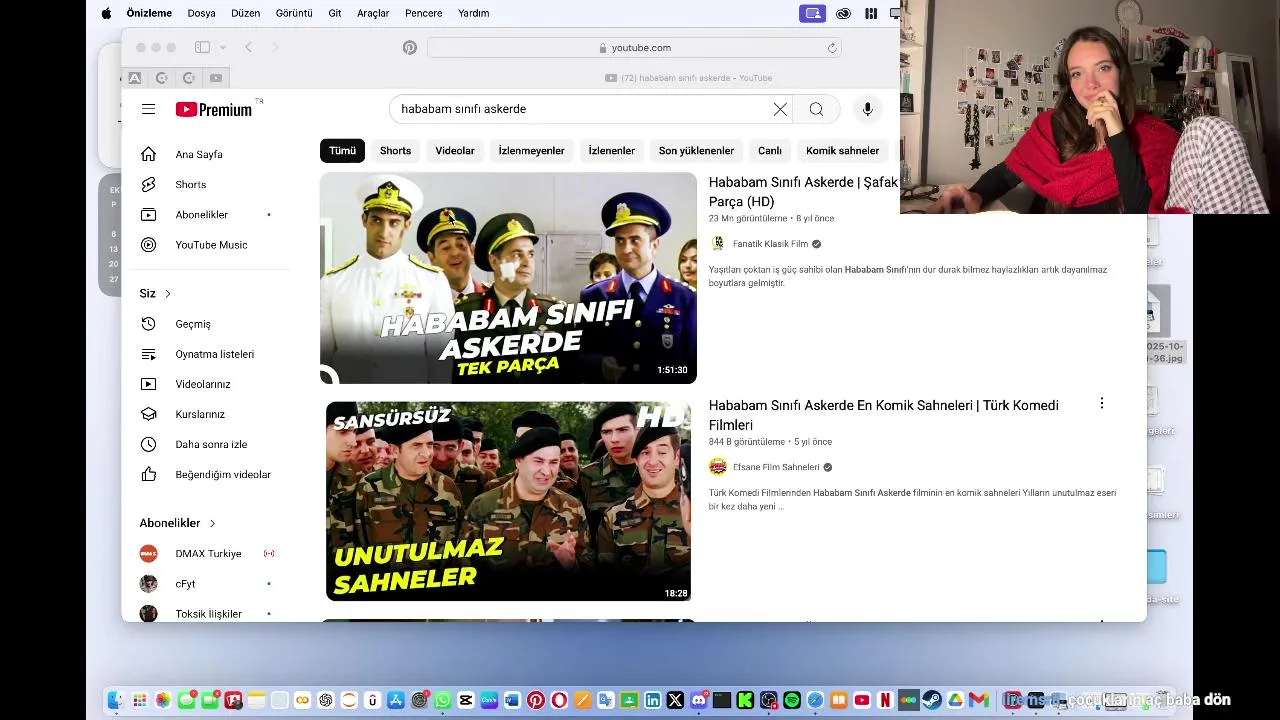Open the Yardım menu
Image resolution: width=1280 pixels, height=720 pixels.
pos(473,13)
